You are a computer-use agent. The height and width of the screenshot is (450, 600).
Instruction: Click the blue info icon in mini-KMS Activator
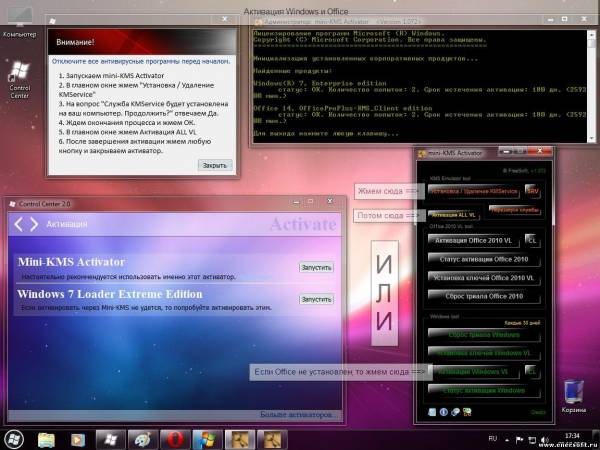[443, 412]
